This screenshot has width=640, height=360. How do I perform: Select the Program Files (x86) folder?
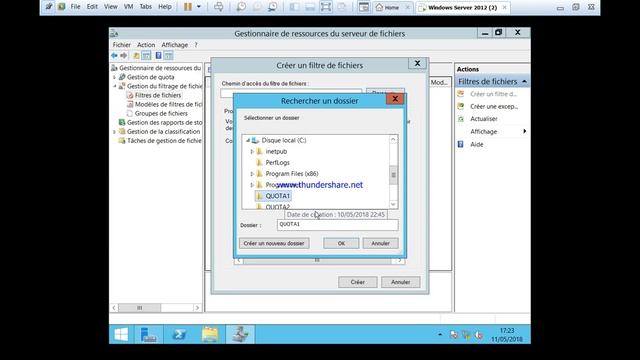coord(292,173)
